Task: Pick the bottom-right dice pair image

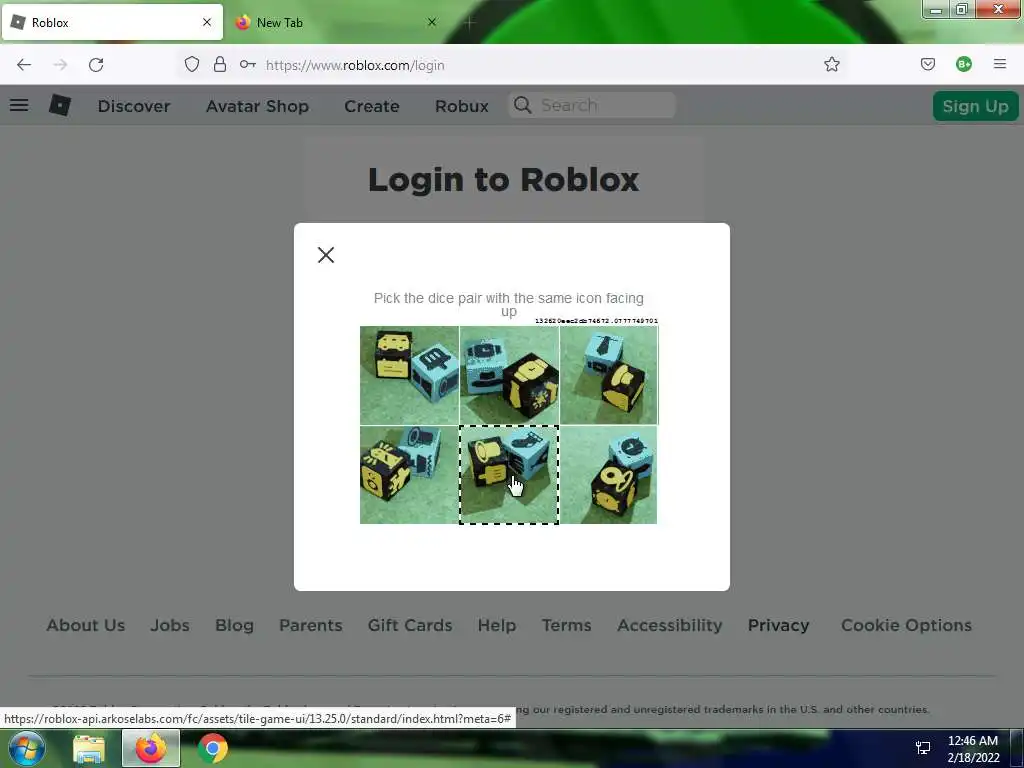Action: 609,475
